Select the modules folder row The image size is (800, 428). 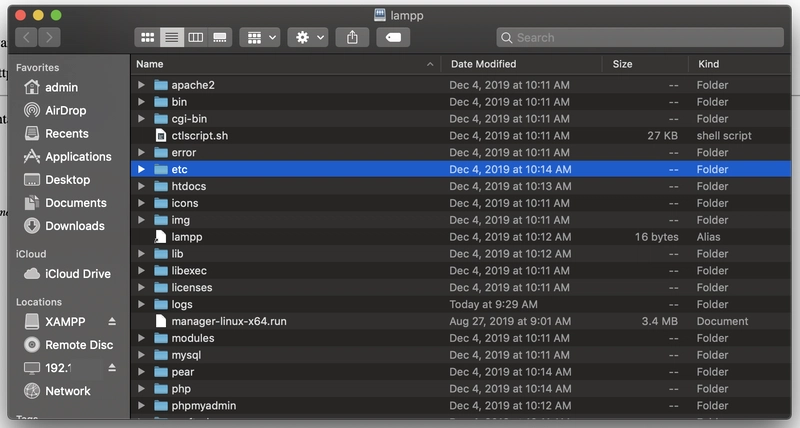(x=461, y=338)
